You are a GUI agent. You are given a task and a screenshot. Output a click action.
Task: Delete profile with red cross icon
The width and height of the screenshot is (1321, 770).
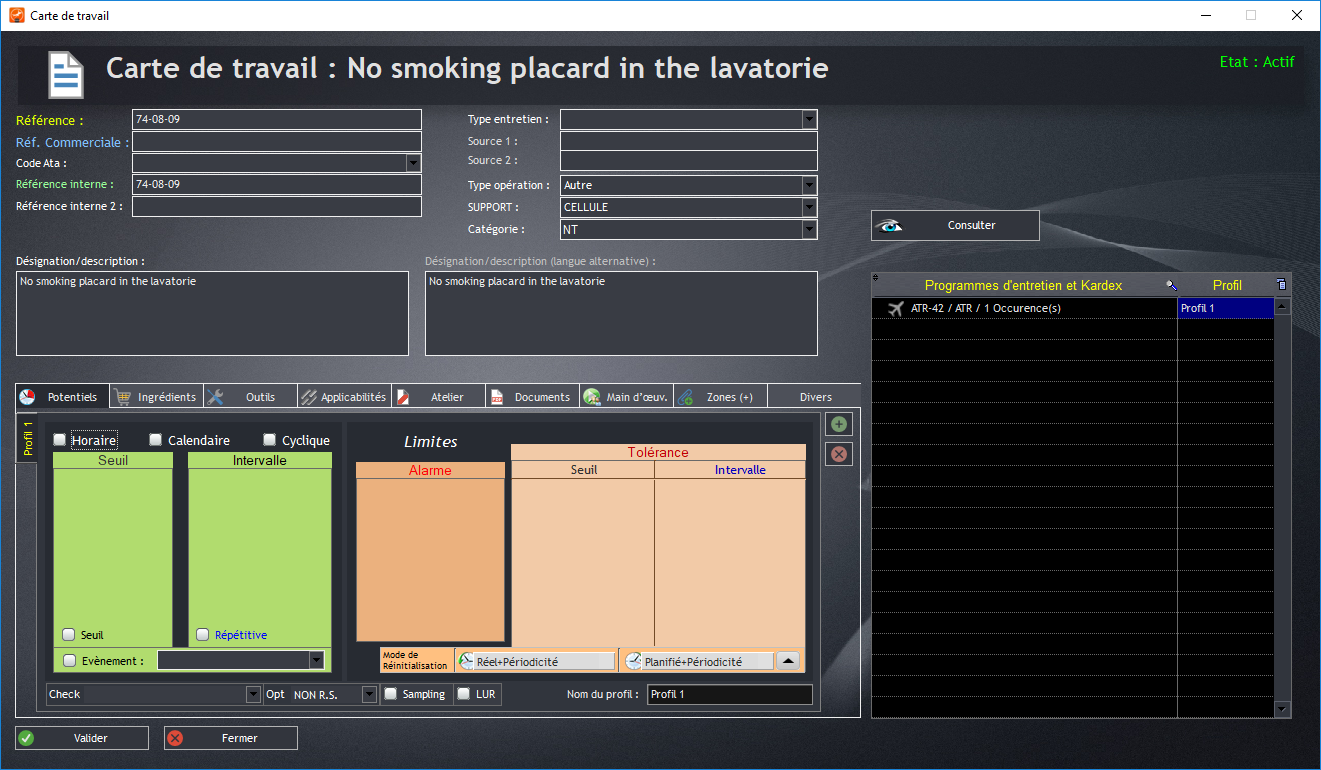[839, 454]
